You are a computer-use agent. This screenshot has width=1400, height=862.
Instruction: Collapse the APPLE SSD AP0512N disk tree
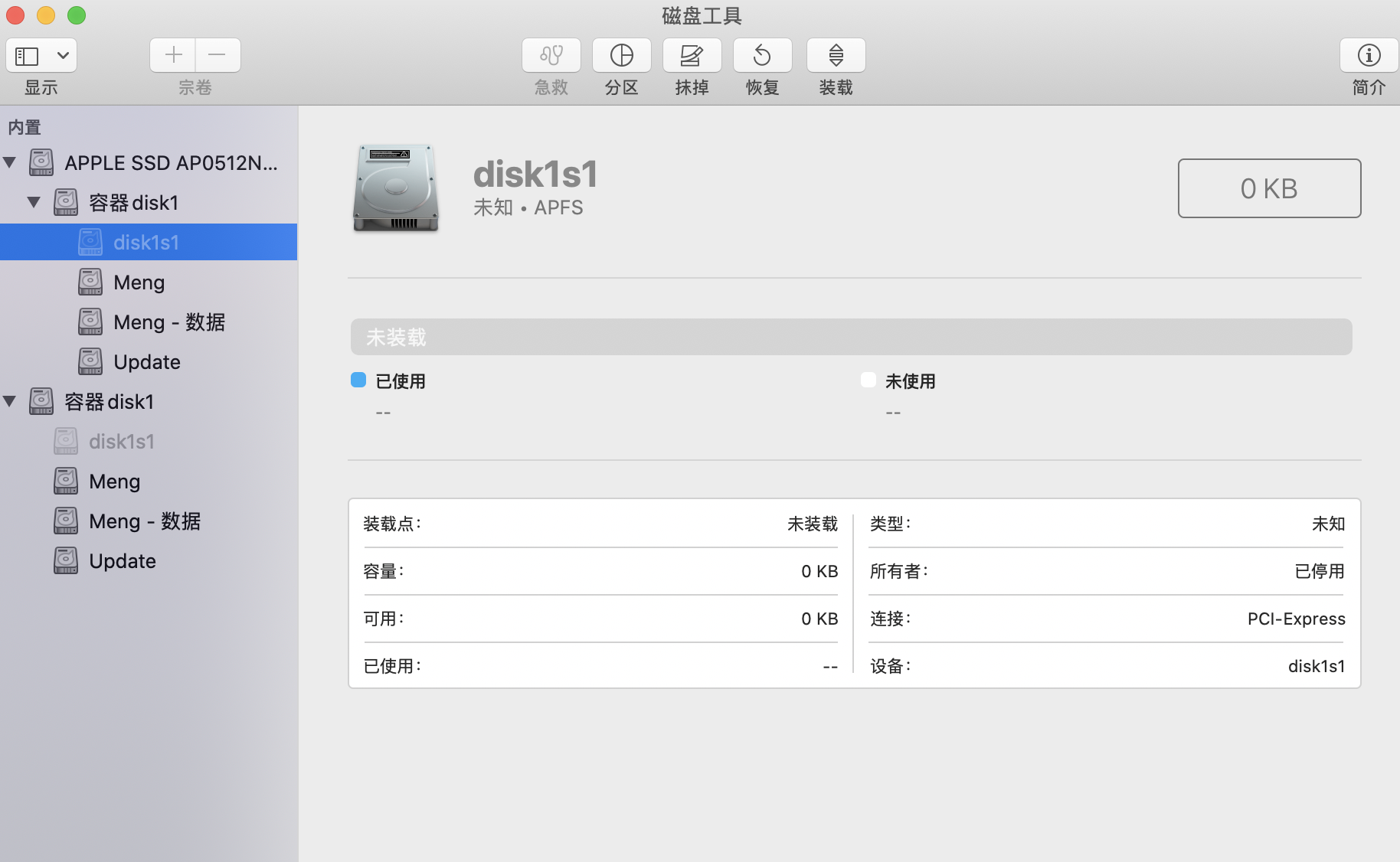pyautogui.click(x=10, y=162)
